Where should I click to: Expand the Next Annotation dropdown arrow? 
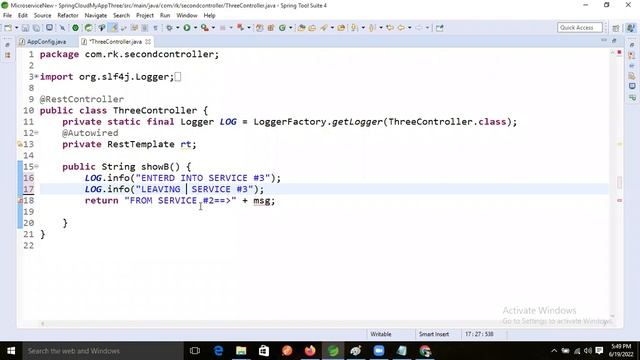[363, 28]
